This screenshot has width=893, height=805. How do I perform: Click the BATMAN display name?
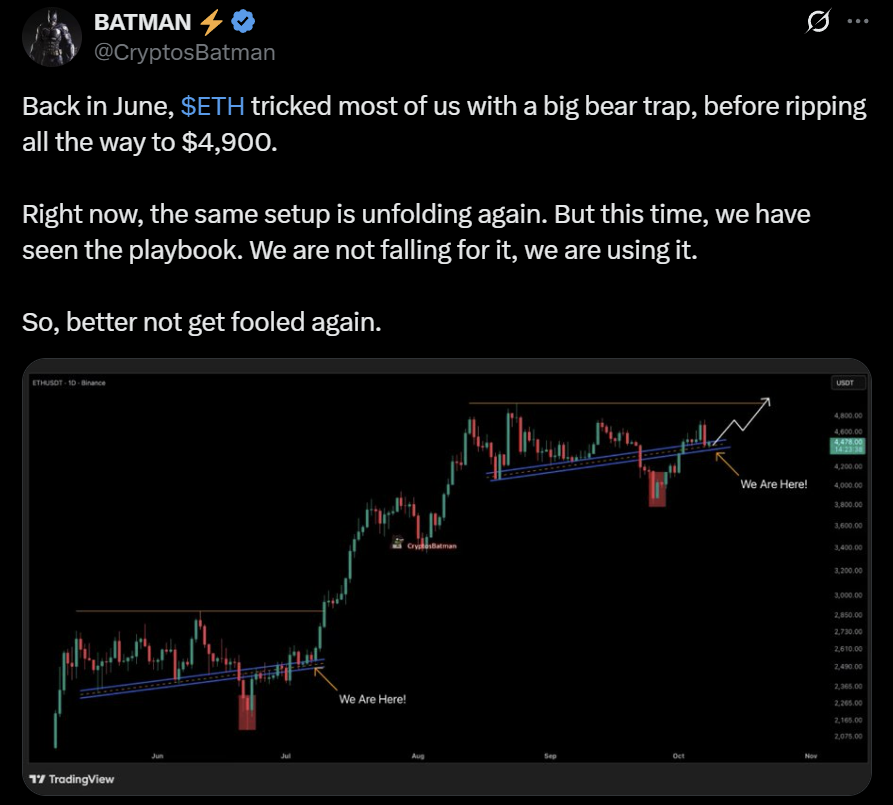(143, 21)
